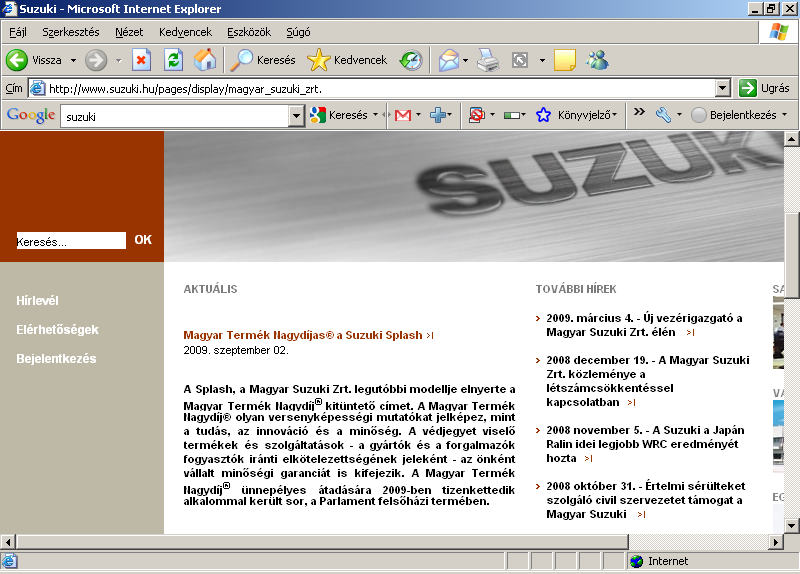Open the Mail envelope icon
The image size is (800, 574).
coord(449,60)
